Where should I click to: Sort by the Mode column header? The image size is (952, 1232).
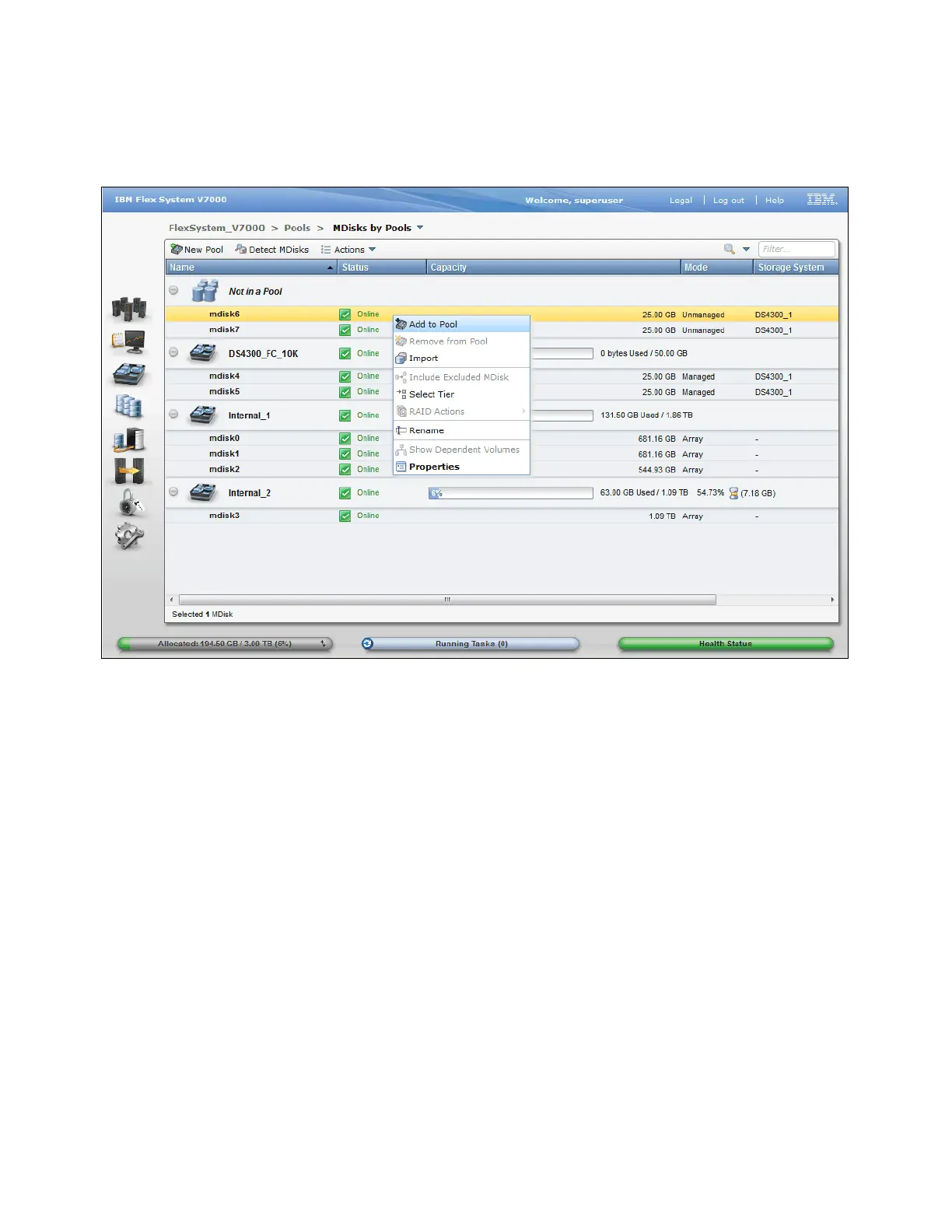click(x=717, y=267)
